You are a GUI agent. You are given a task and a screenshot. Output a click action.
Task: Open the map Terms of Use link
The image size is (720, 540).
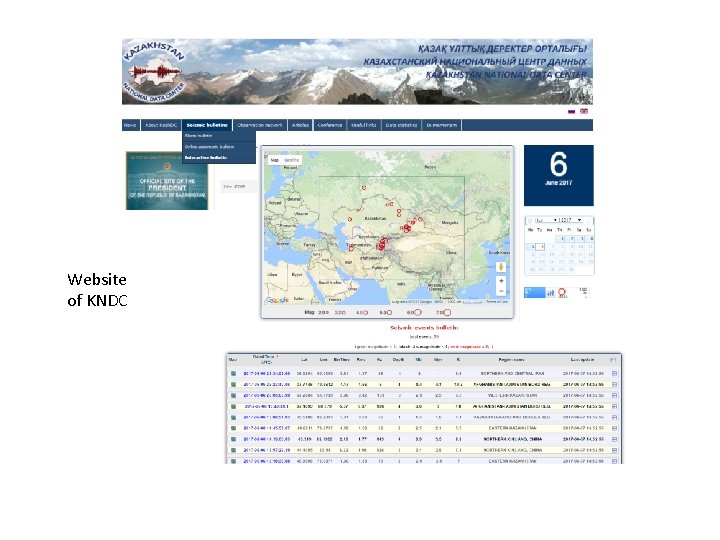point(496,301)
